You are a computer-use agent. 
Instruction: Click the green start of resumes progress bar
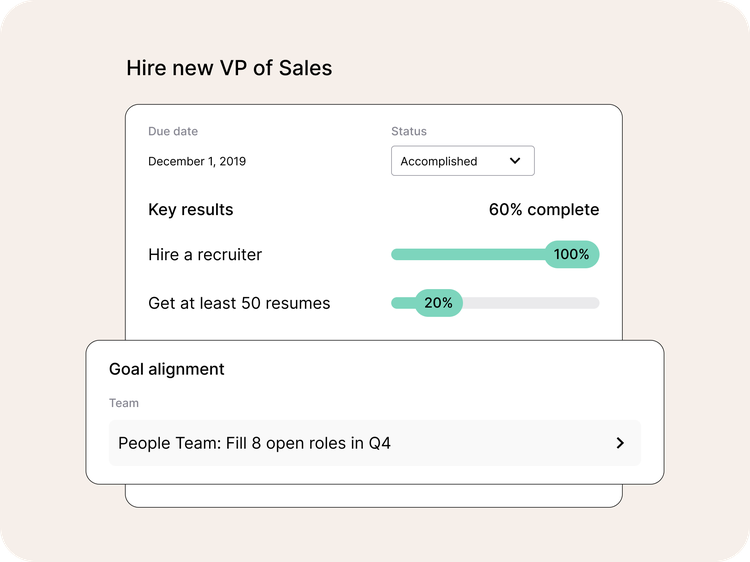(x=402, y=303)
